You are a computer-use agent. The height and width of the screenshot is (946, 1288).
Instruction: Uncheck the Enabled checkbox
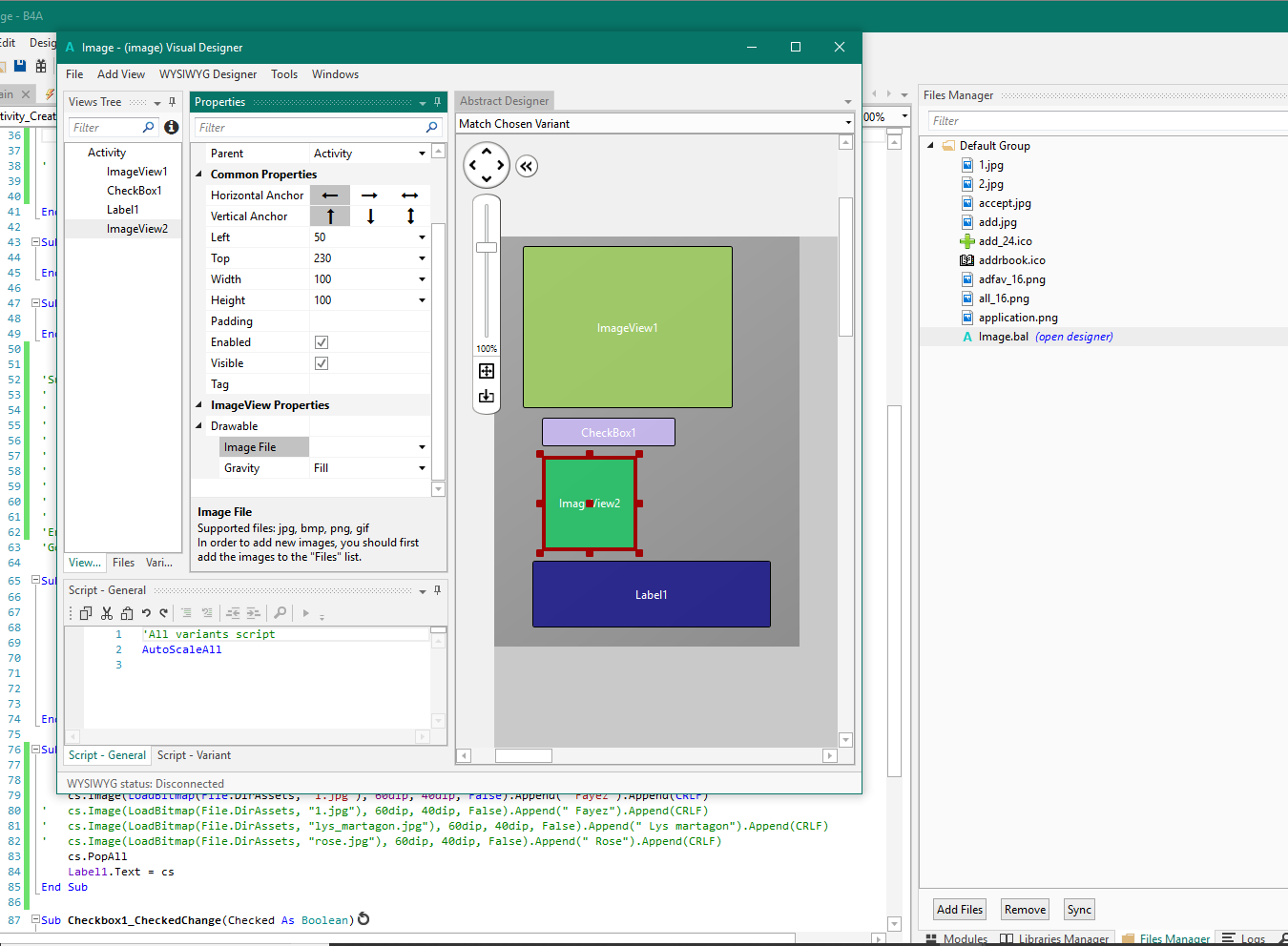point(322,342)
